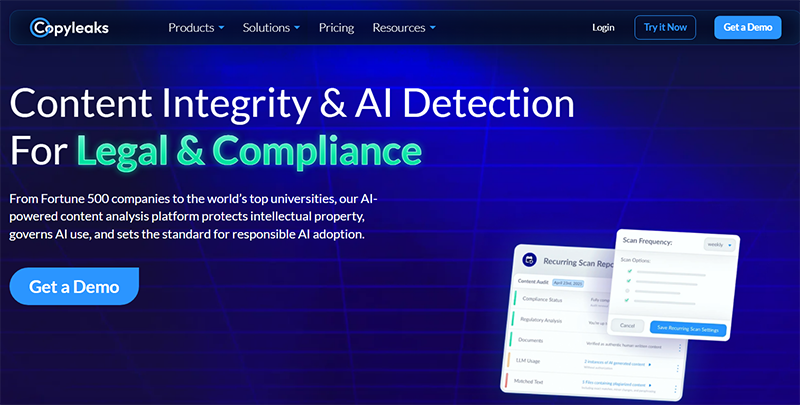Expand the Products dropdown menu
Screen dimensions: 800x405
tap(196, 28)
